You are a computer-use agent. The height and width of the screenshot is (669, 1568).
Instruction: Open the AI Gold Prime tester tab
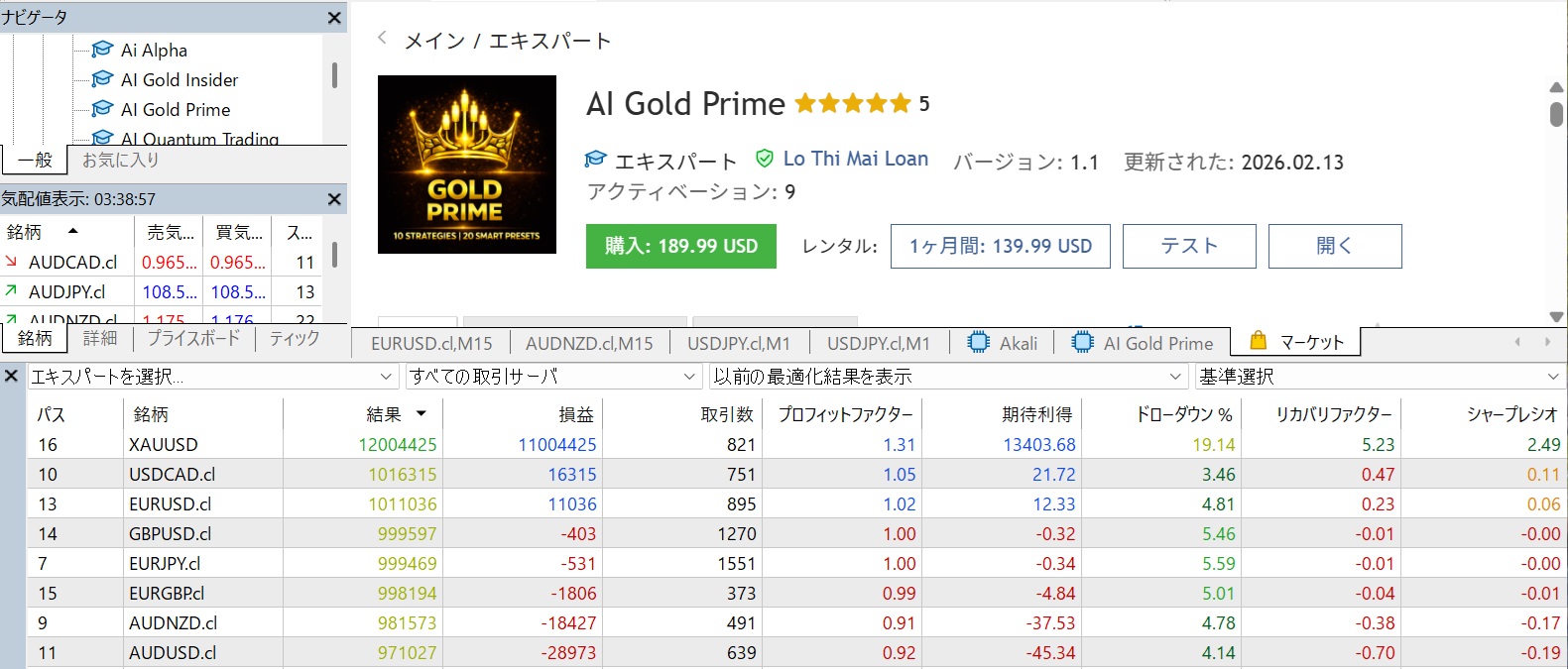[x=1143, y=343]
